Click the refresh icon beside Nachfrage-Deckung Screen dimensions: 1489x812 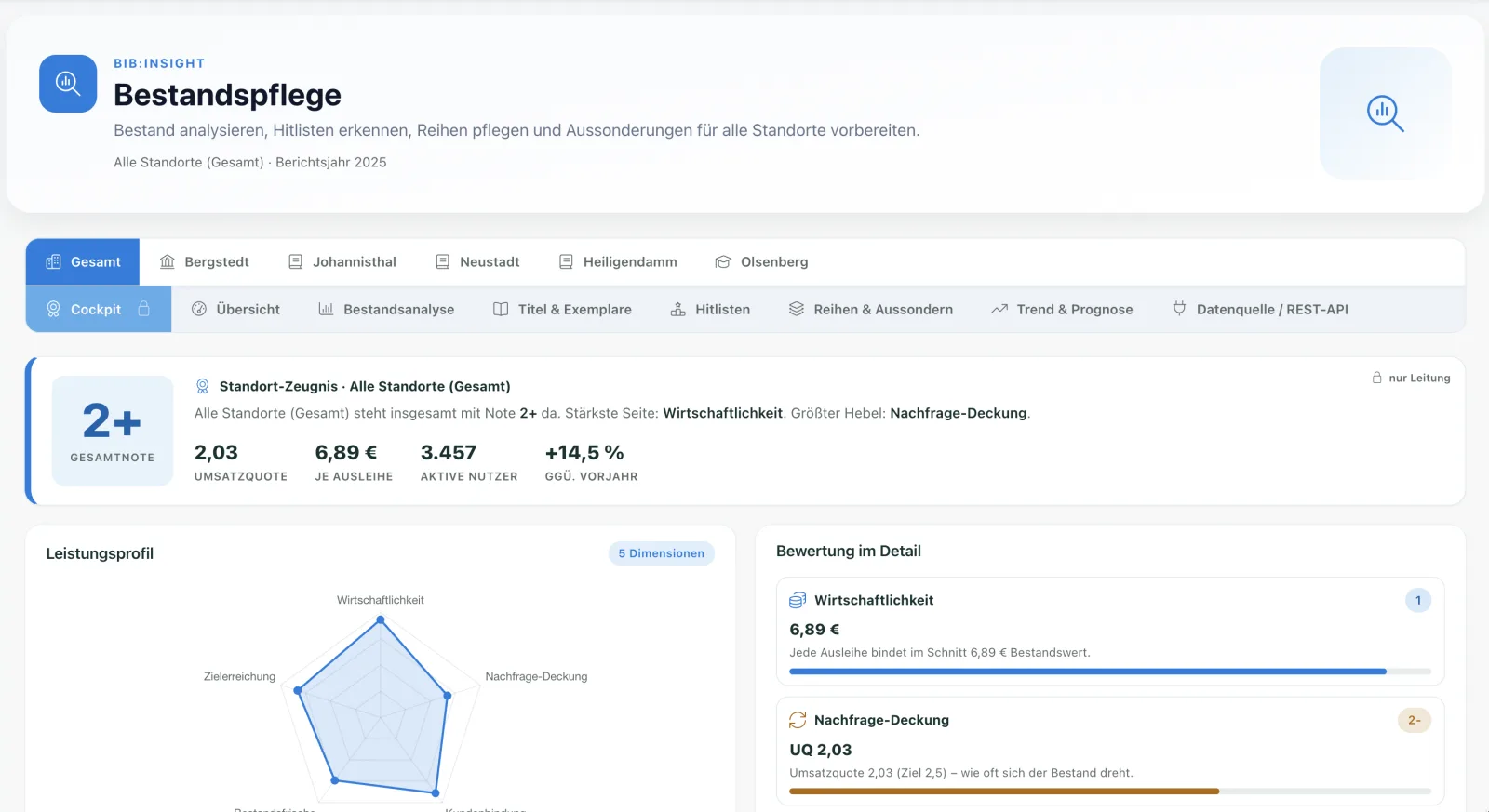tap(798, 720)
